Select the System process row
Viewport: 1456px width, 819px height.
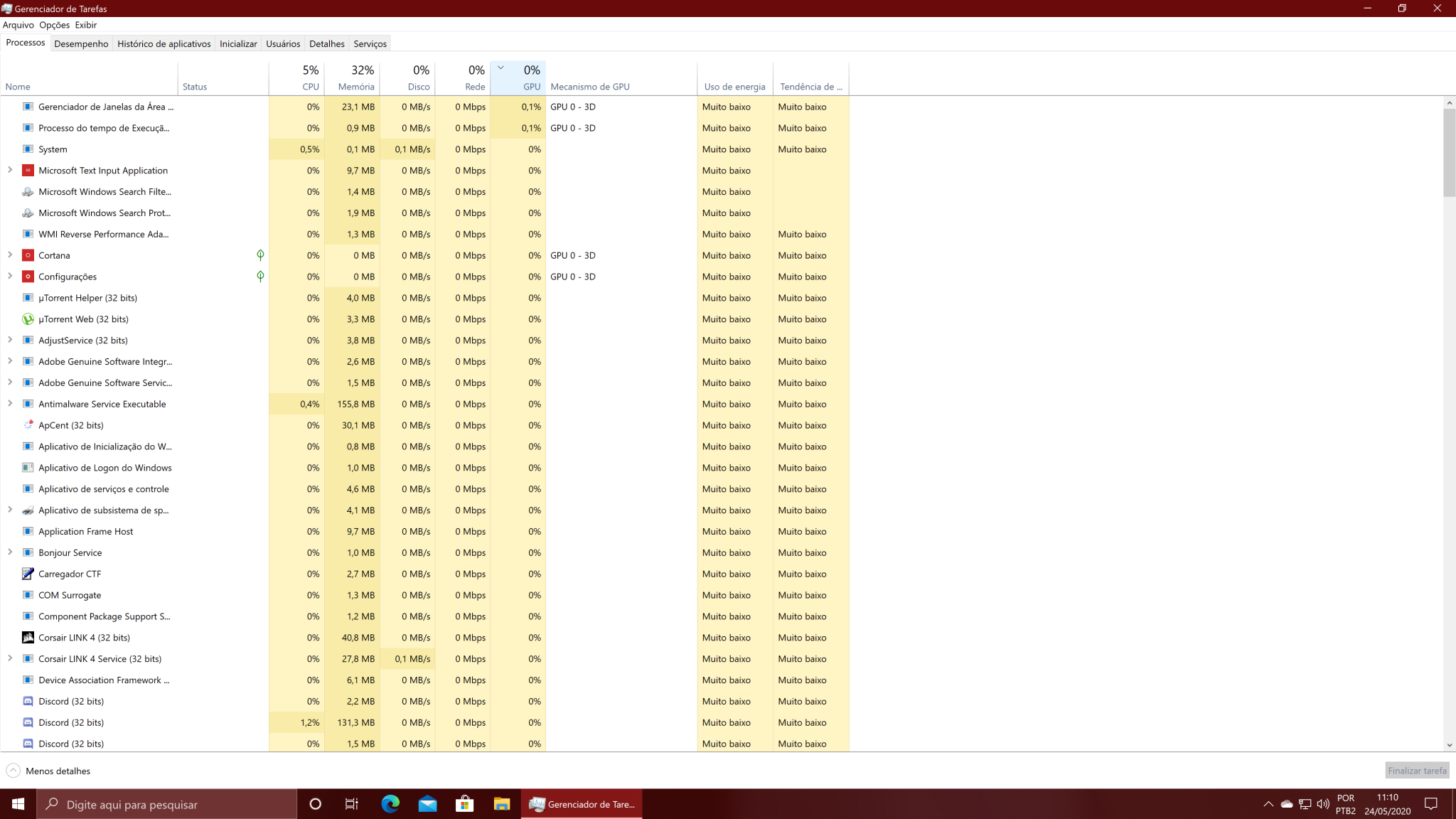(425, 149)
